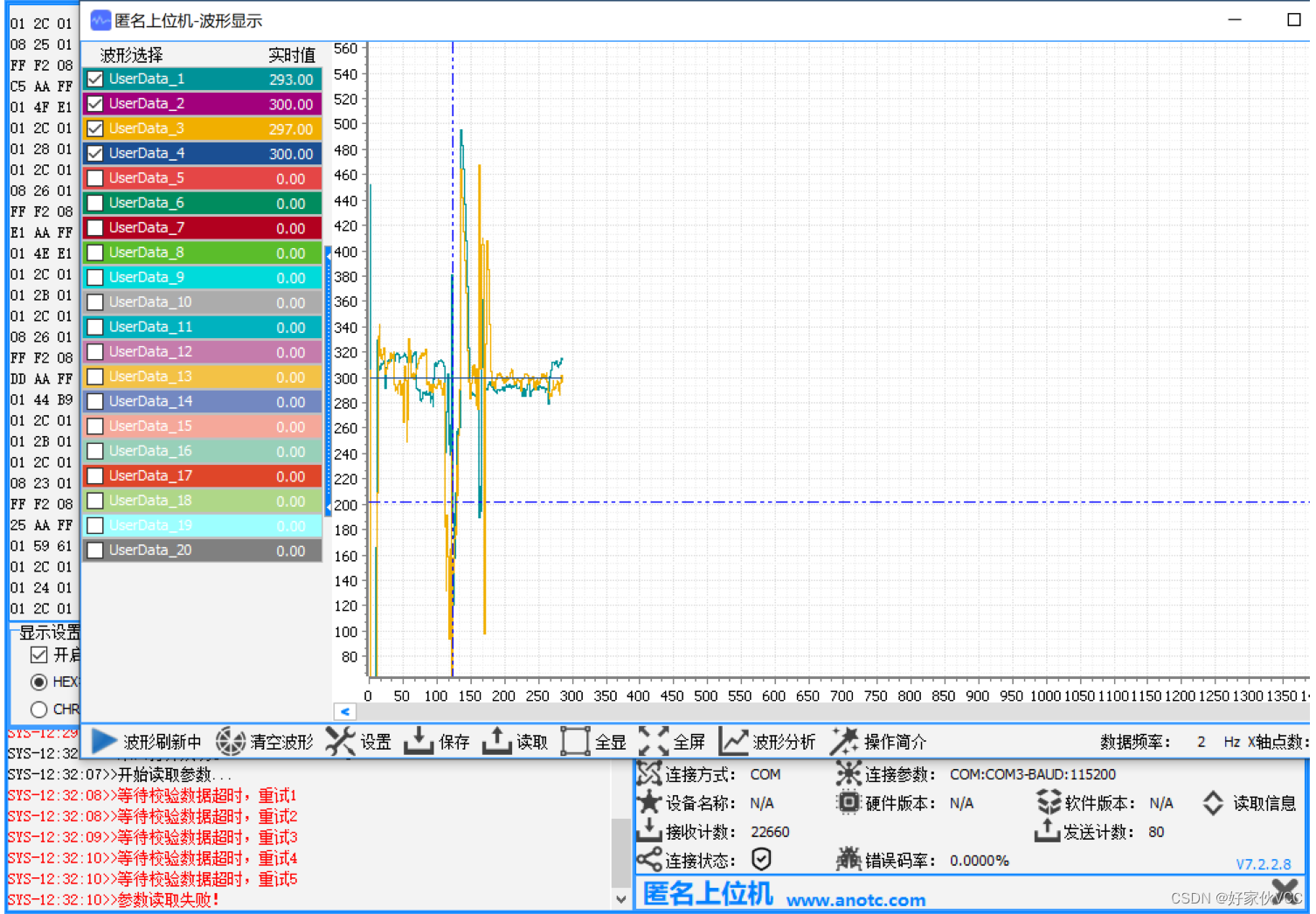Click the waveform refresh play icon
The height and width of the screenshot is (914, 1316).
coord(105,741)
